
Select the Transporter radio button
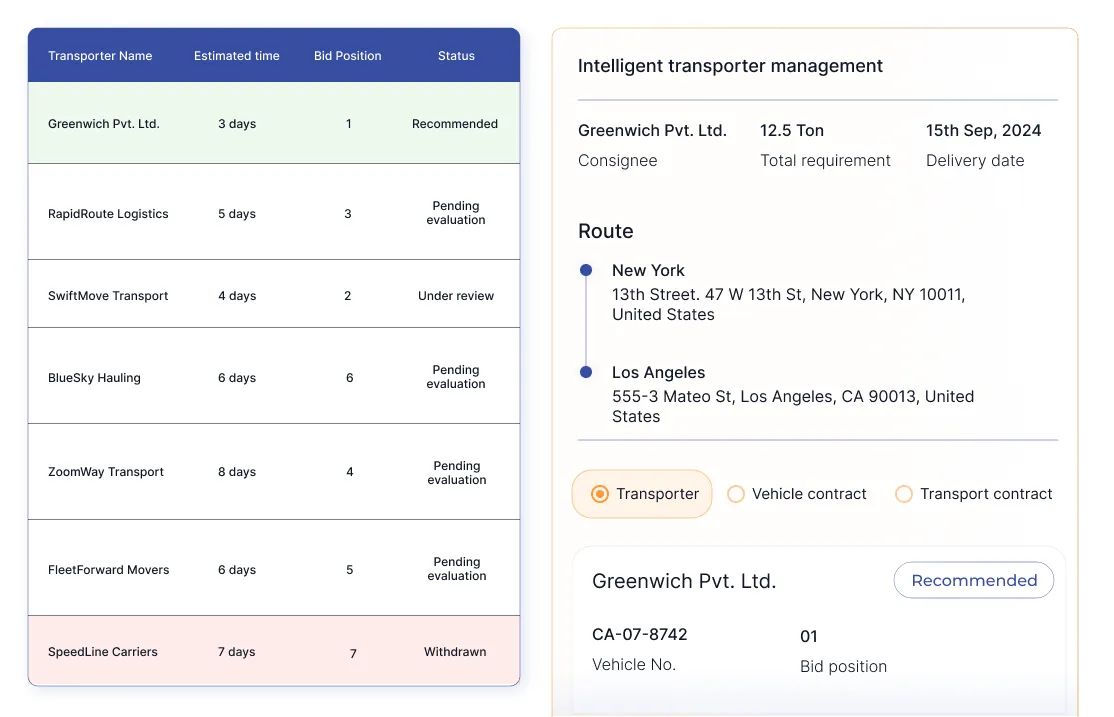coord(599,494)
